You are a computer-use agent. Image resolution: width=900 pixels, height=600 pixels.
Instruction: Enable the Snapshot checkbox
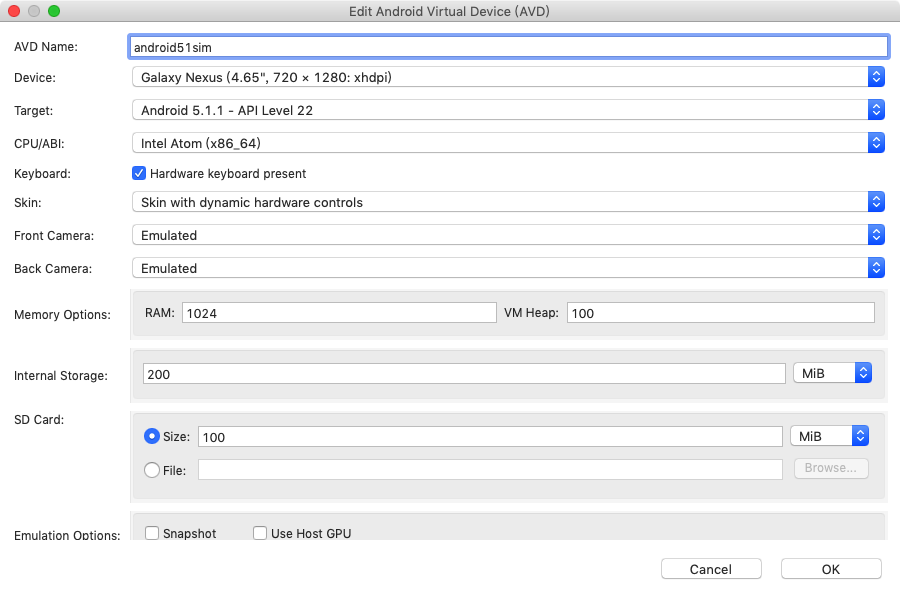coord(153,533)
